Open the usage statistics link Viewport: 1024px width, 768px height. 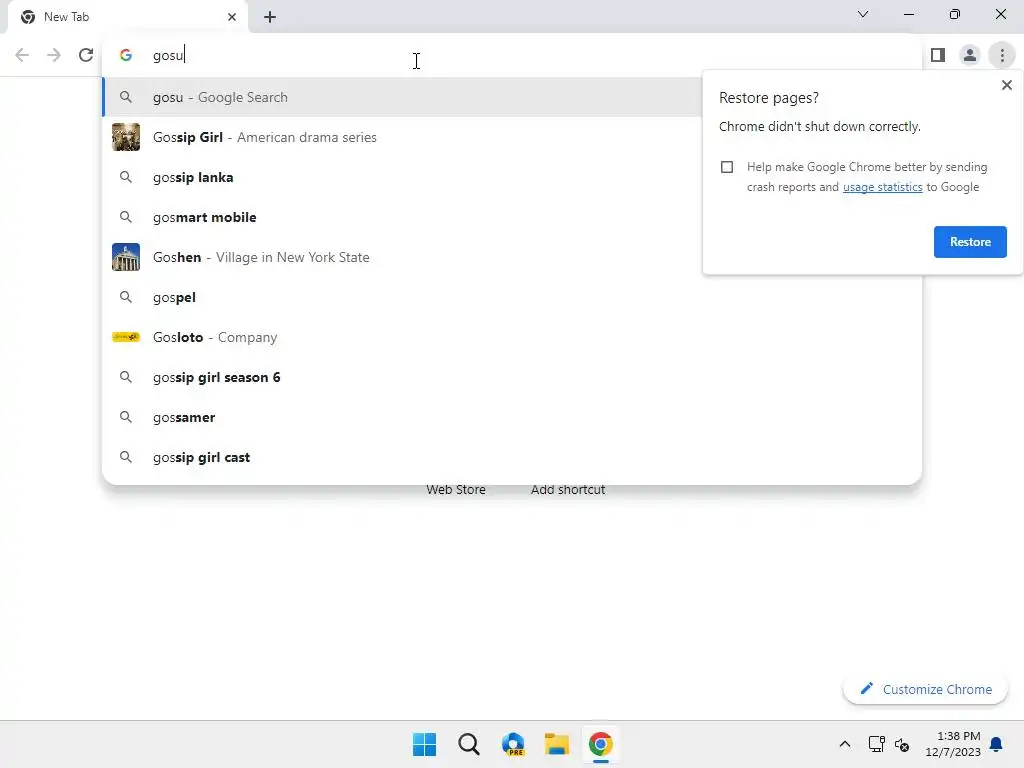882,187
